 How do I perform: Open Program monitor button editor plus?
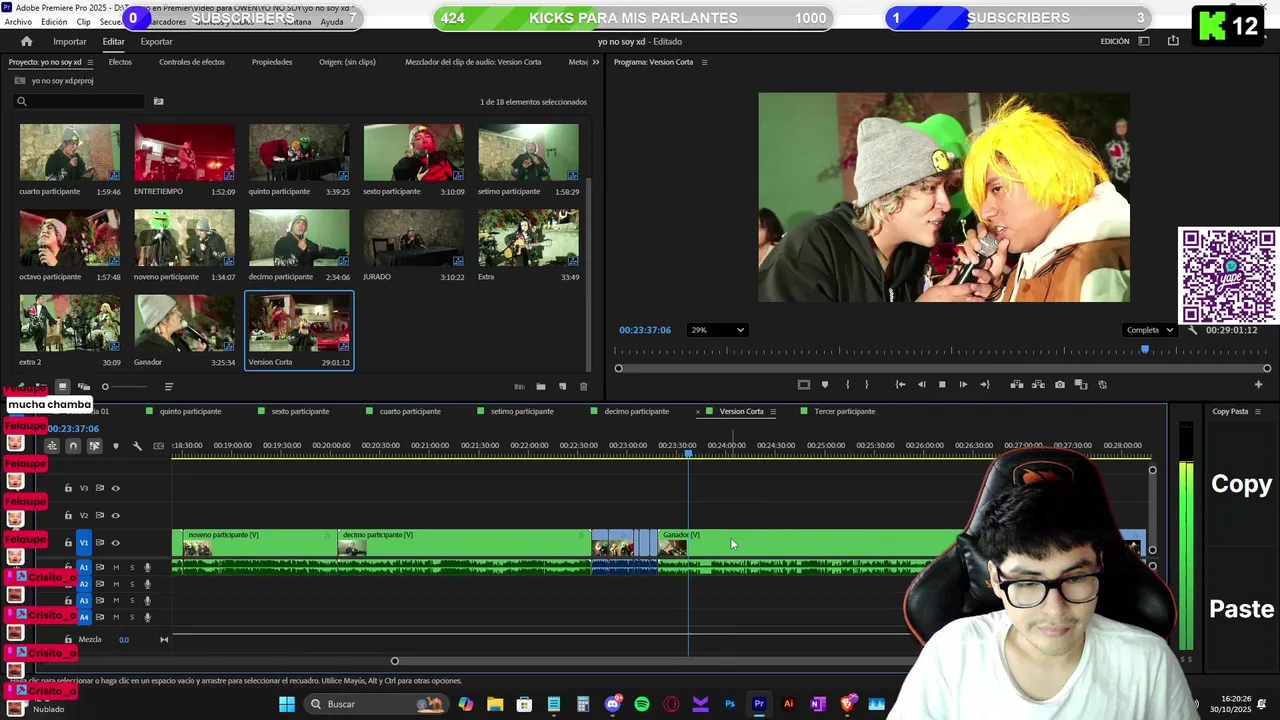[x=1258, y=384]
